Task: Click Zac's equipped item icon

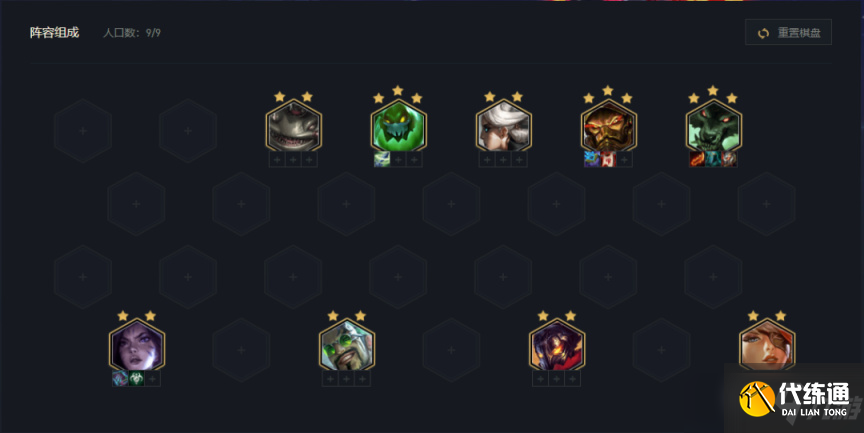Action: [382, 160]
